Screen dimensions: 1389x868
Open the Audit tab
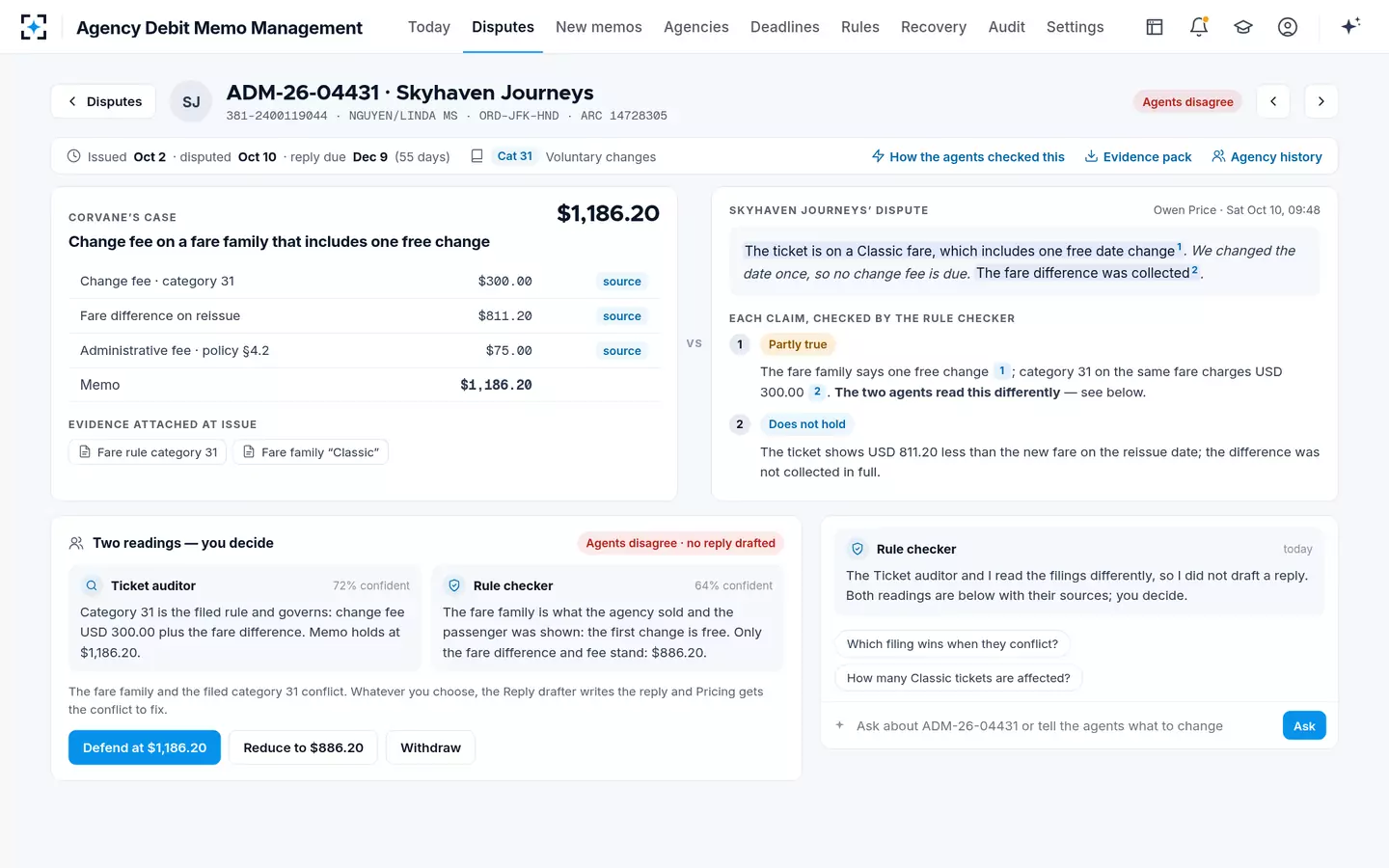coord(1007,27)
